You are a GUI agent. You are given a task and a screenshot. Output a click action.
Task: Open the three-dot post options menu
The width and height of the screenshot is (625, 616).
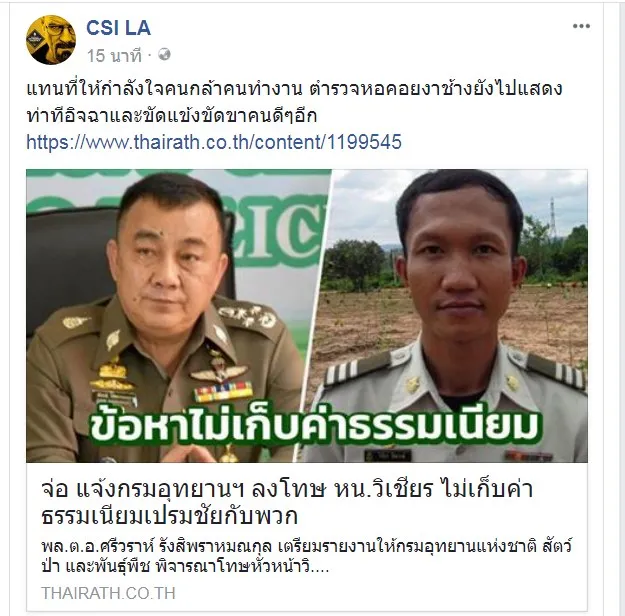point(581,26)
